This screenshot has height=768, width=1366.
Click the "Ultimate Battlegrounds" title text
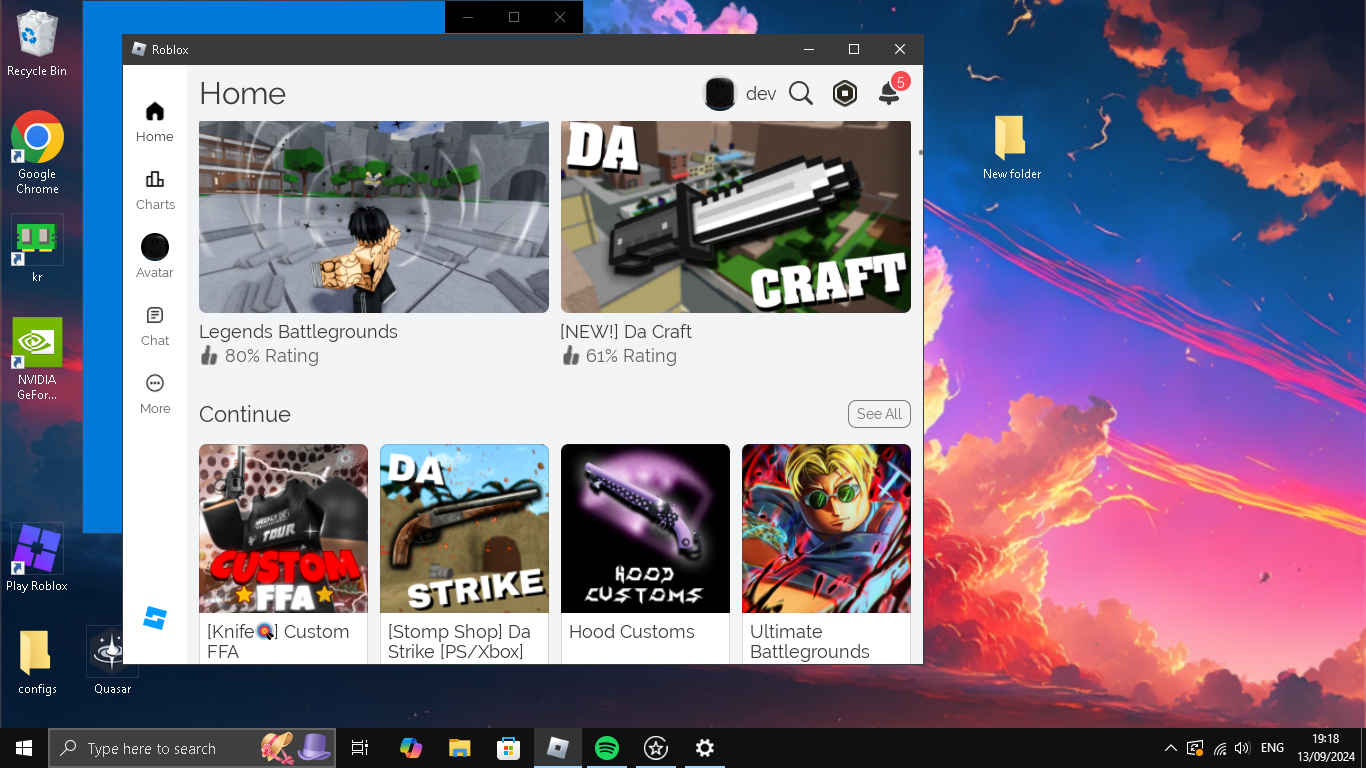(810, 642)
